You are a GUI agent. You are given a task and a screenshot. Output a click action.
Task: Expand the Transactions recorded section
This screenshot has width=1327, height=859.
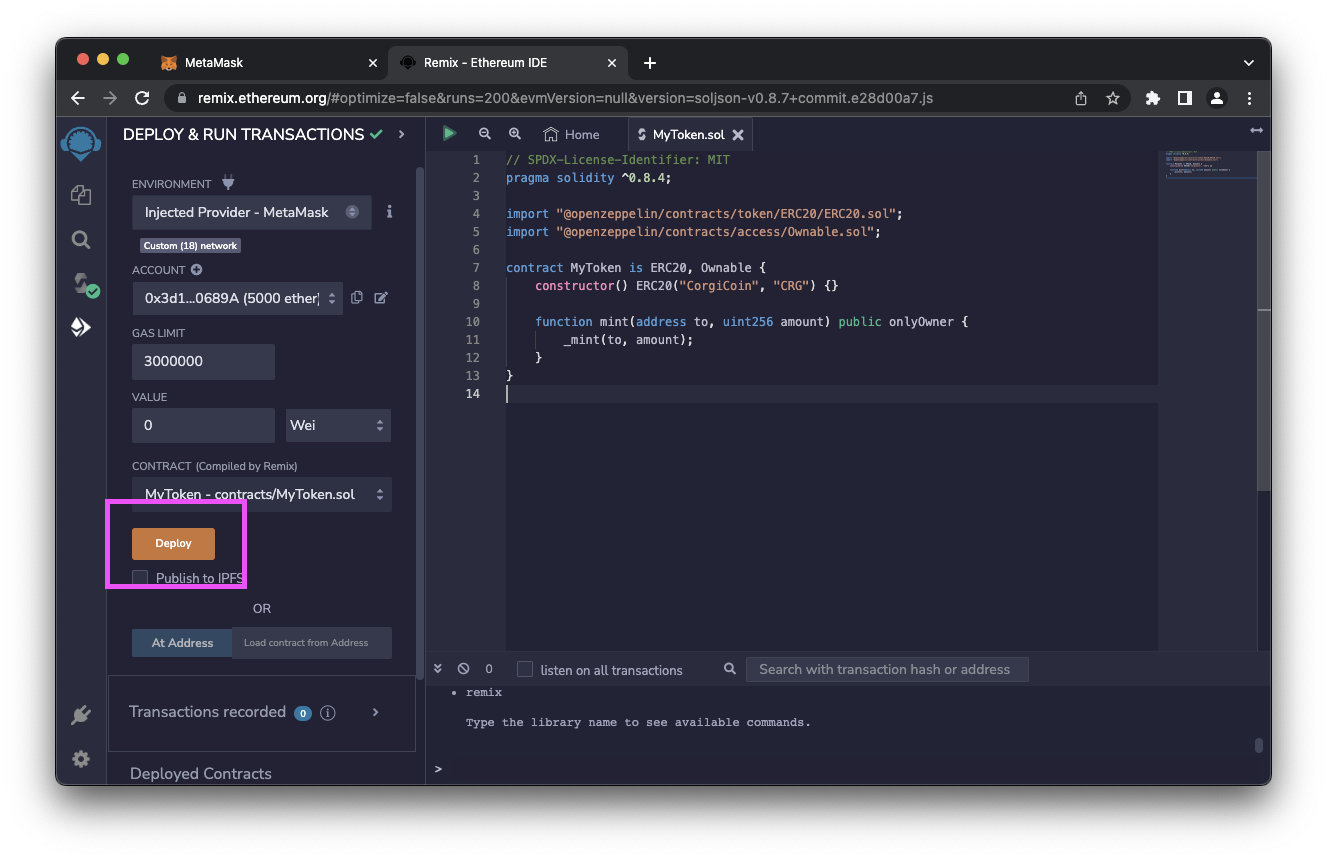[376, 712]
